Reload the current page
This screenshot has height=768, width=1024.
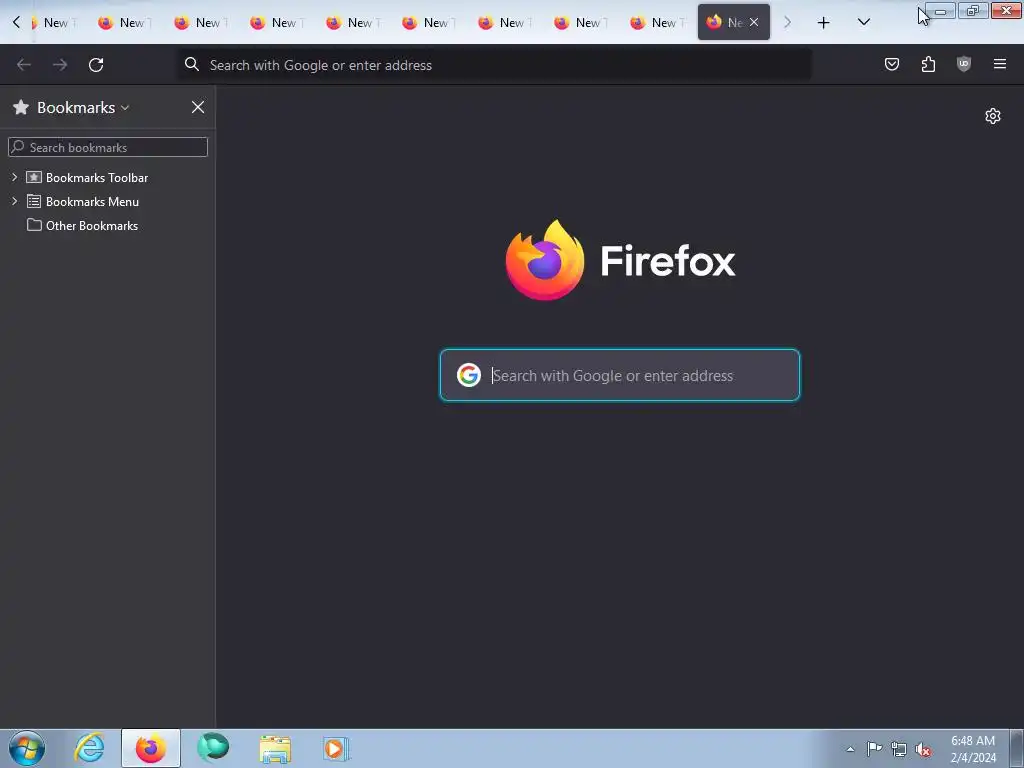[96, 65]
